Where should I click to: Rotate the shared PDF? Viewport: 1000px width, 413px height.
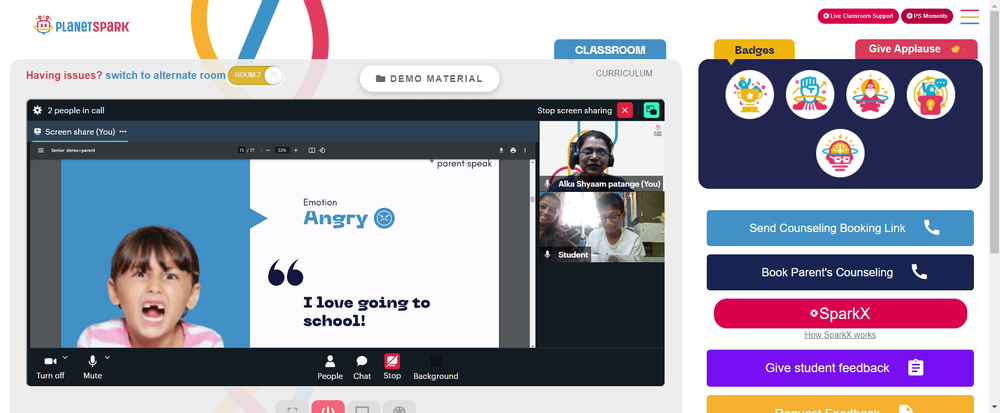tap(322, 150)
